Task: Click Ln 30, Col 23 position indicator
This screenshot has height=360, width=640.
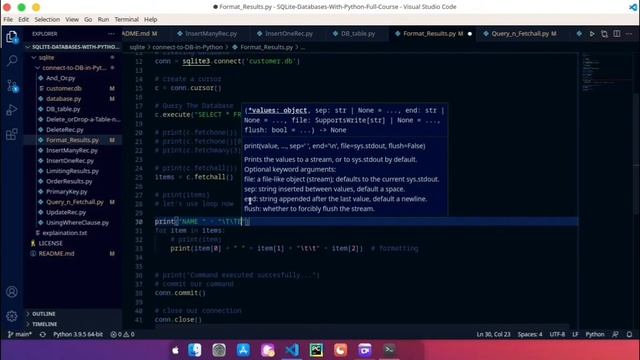Action: click(493, 334)
